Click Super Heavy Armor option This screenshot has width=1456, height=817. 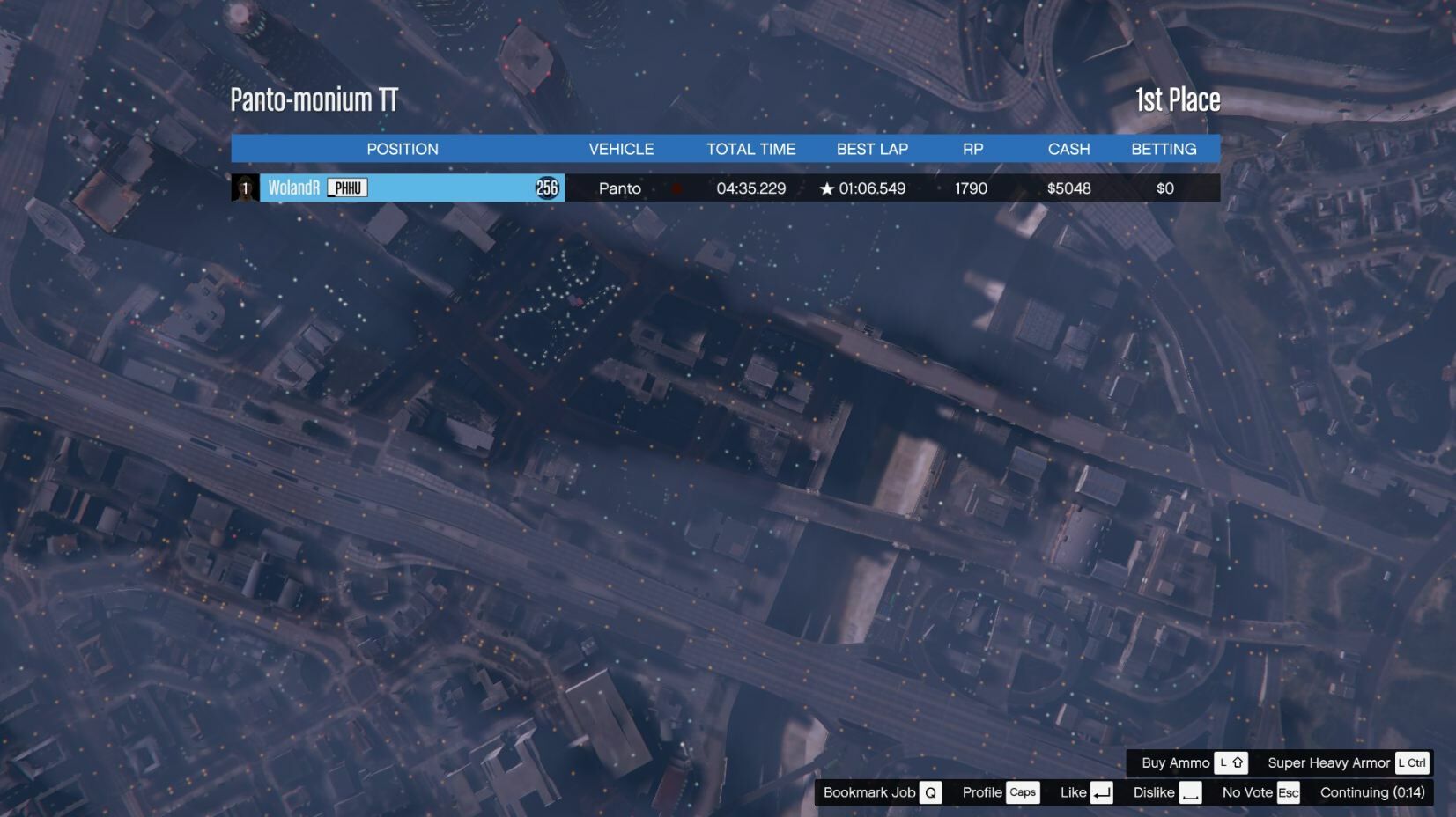pos(1328,762)
